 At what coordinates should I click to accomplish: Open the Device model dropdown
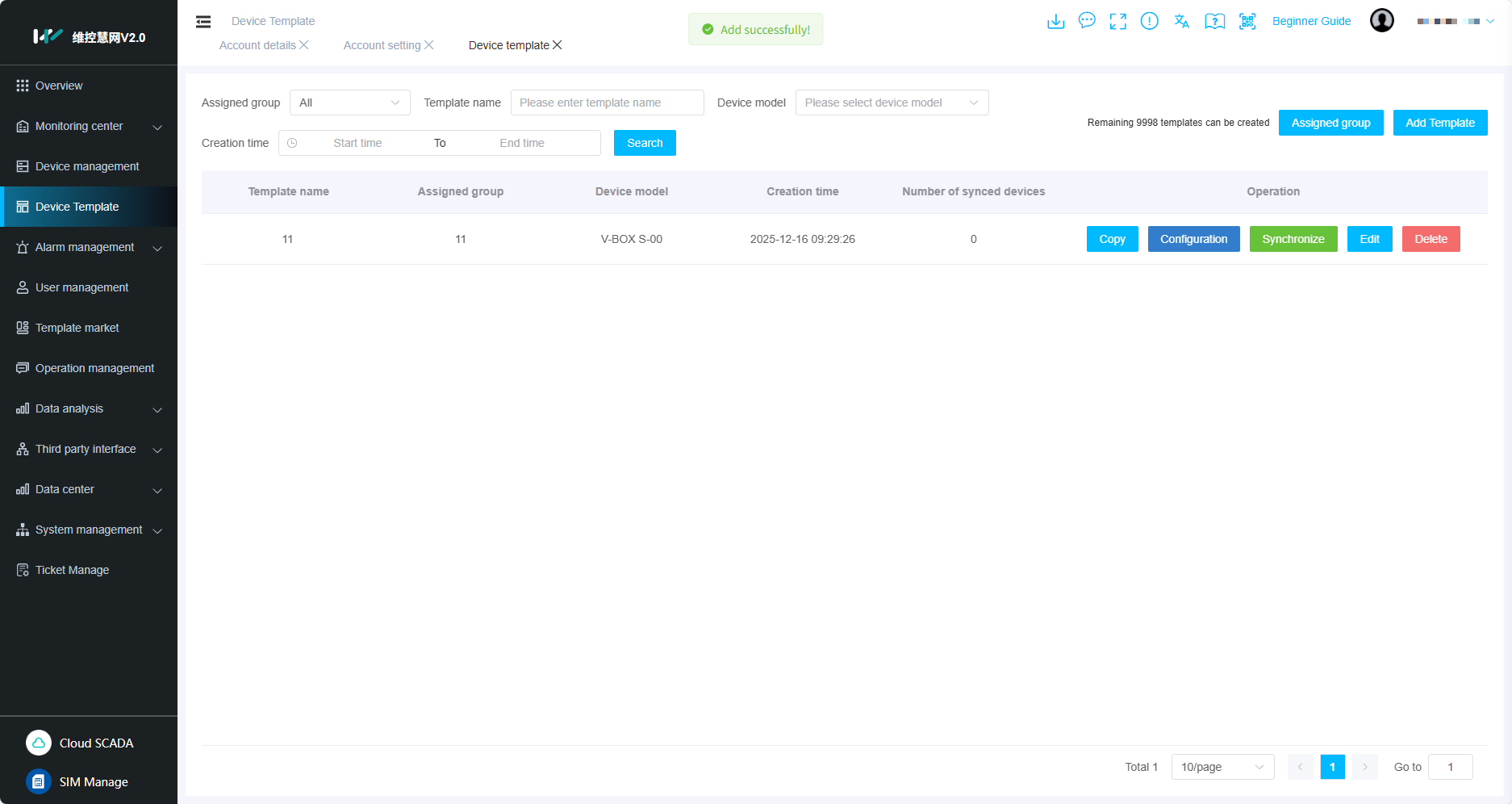(x=892, y=103)
